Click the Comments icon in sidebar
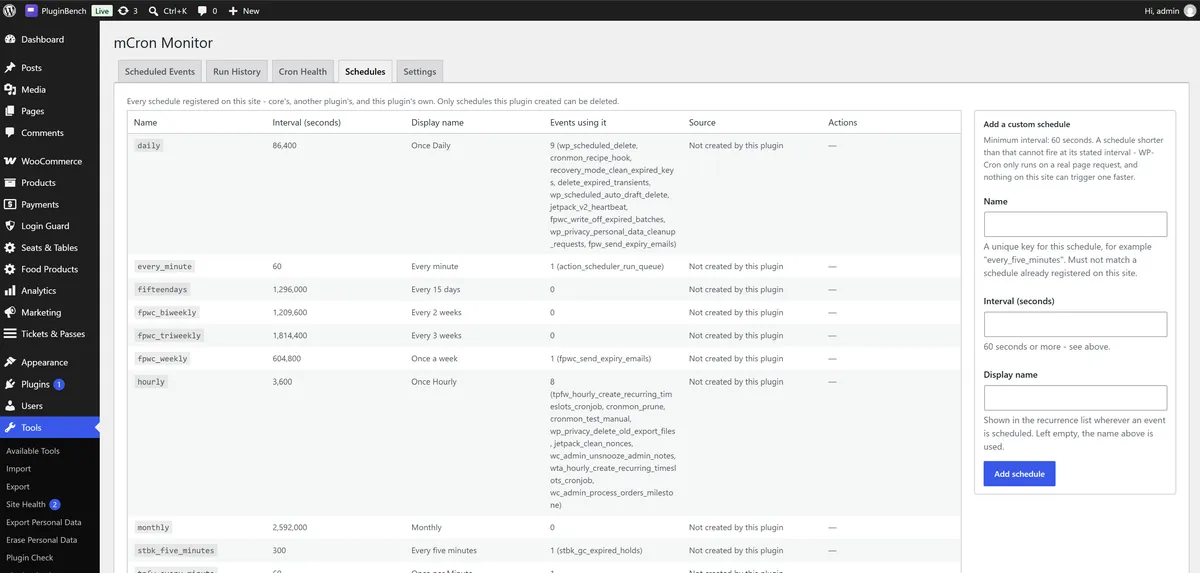Viewport: 1200px width, 573px height. pos(10,133)
